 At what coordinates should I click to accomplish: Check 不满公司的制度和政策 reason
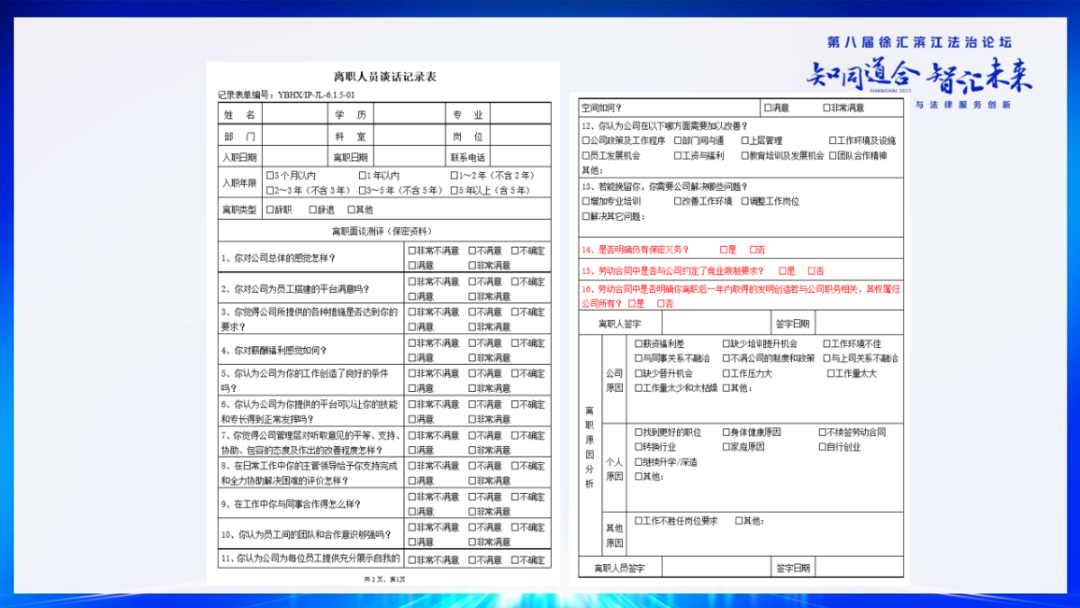tap(726, 358)
